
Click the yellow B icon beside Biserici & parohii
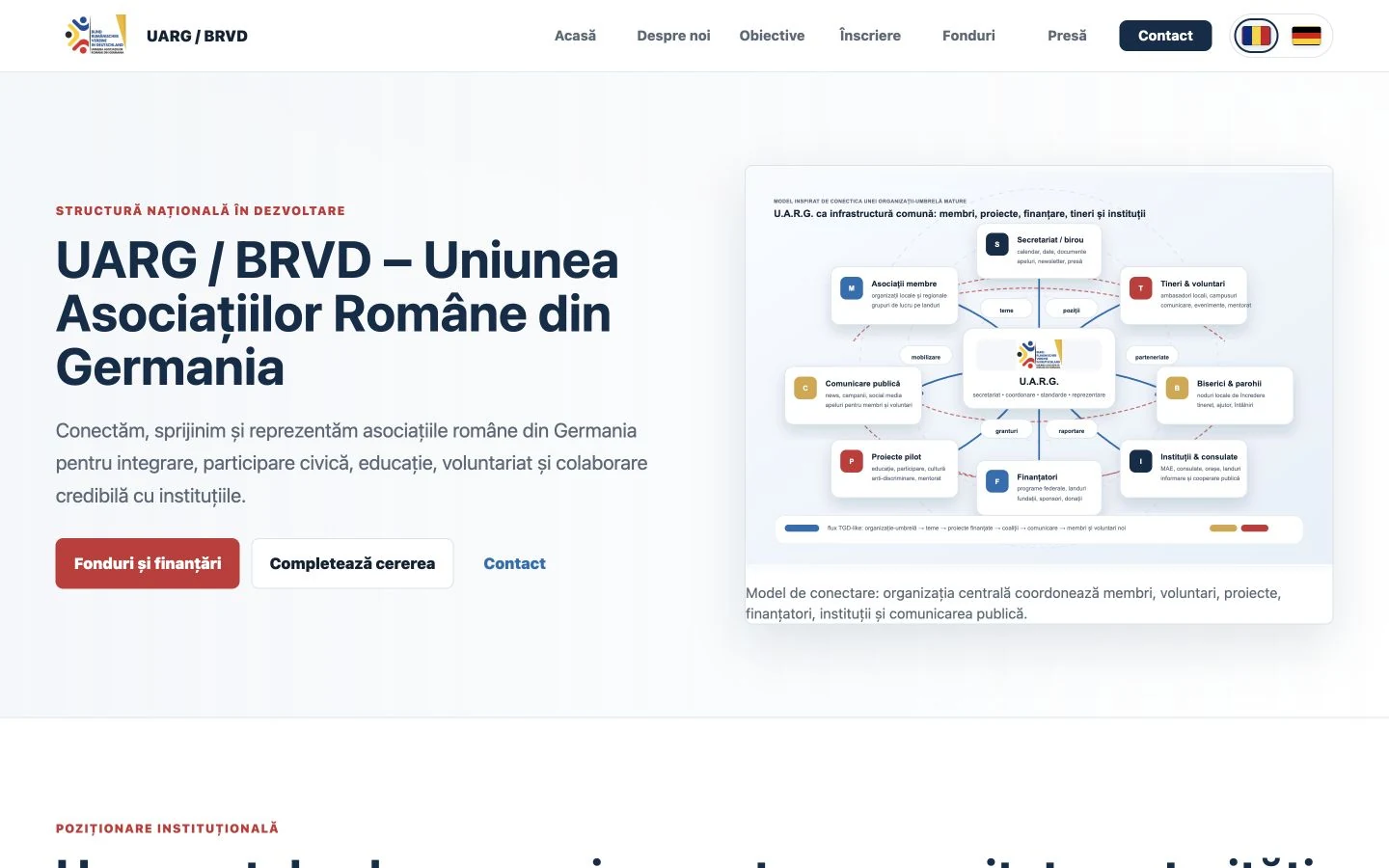[x=1177, y=388]
